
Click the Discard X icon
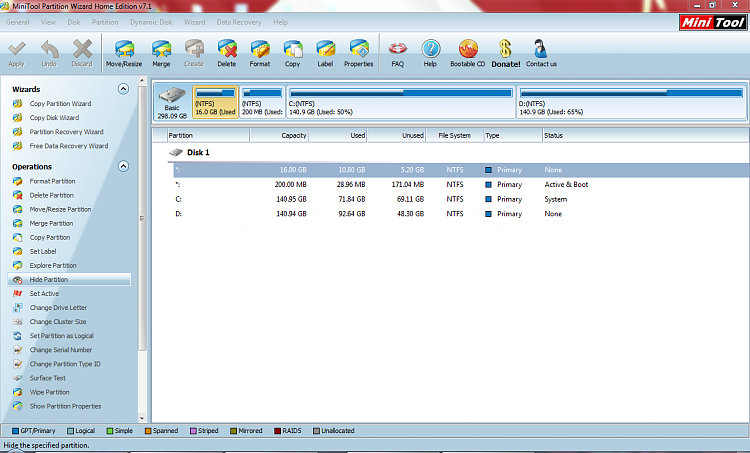point(82,49)
